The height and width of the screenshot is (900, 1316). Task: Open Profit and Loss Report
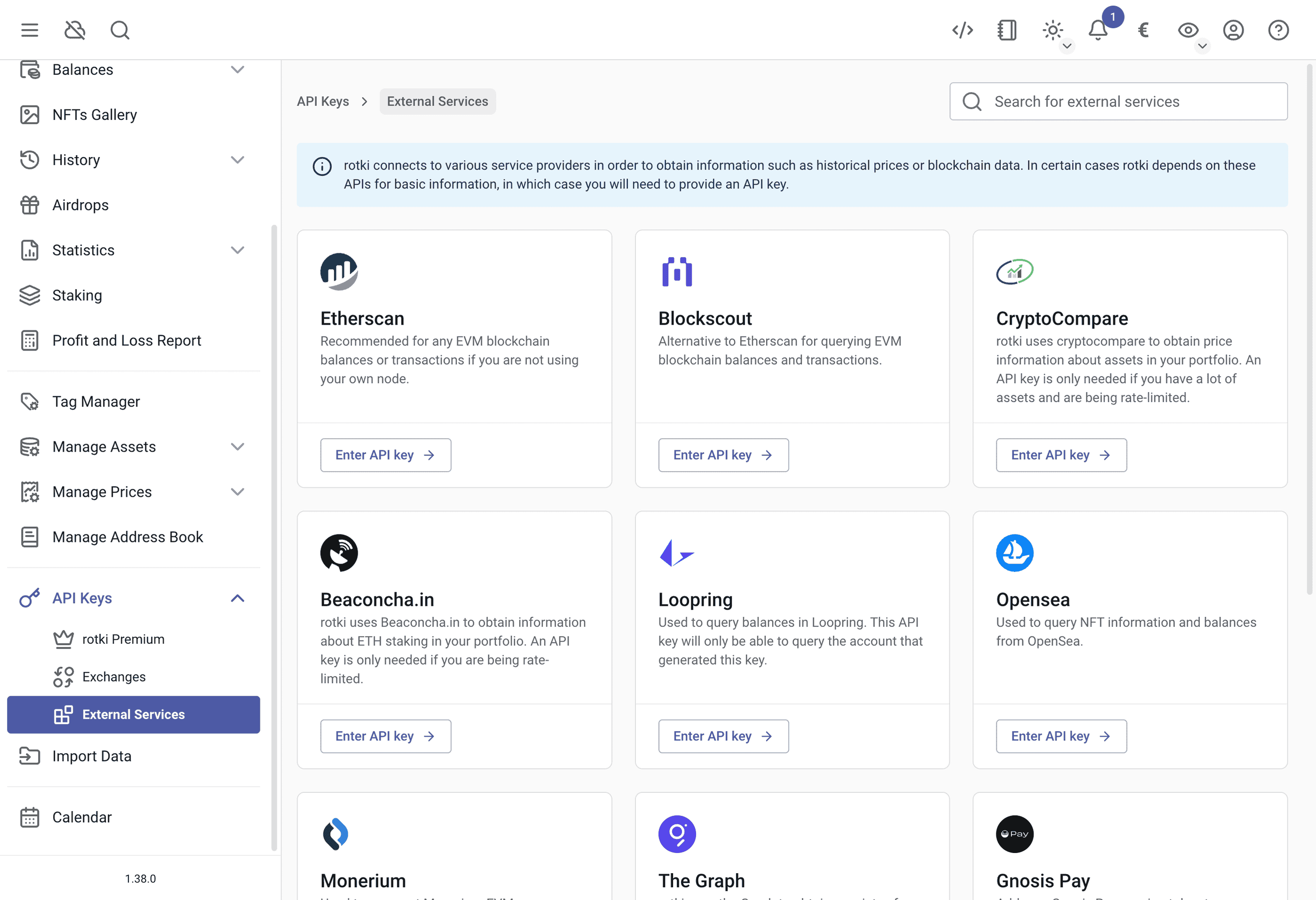click(x=133, y=340)
